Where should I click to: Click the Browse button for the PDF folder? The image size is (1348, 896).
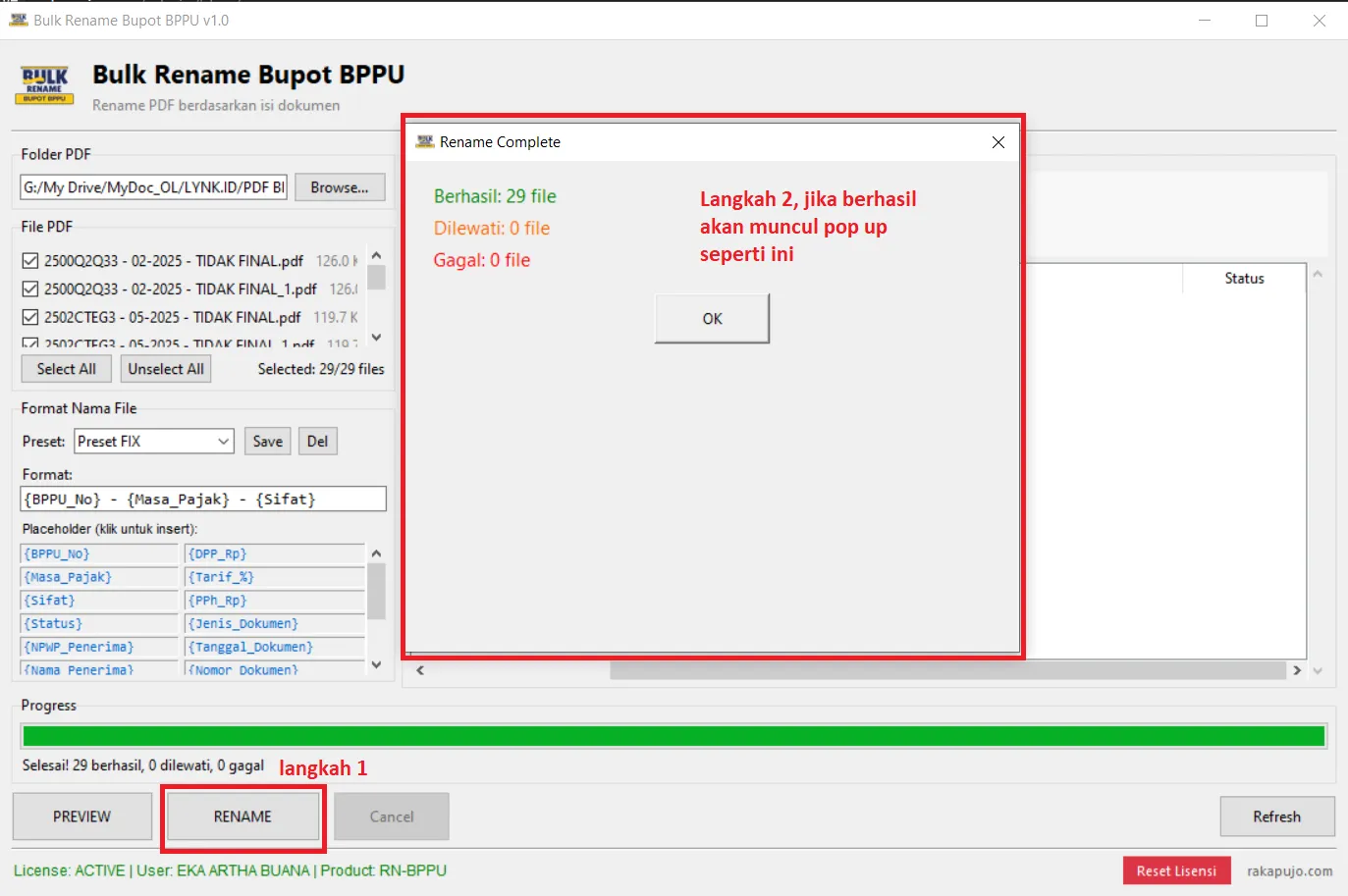click(339, 187)
